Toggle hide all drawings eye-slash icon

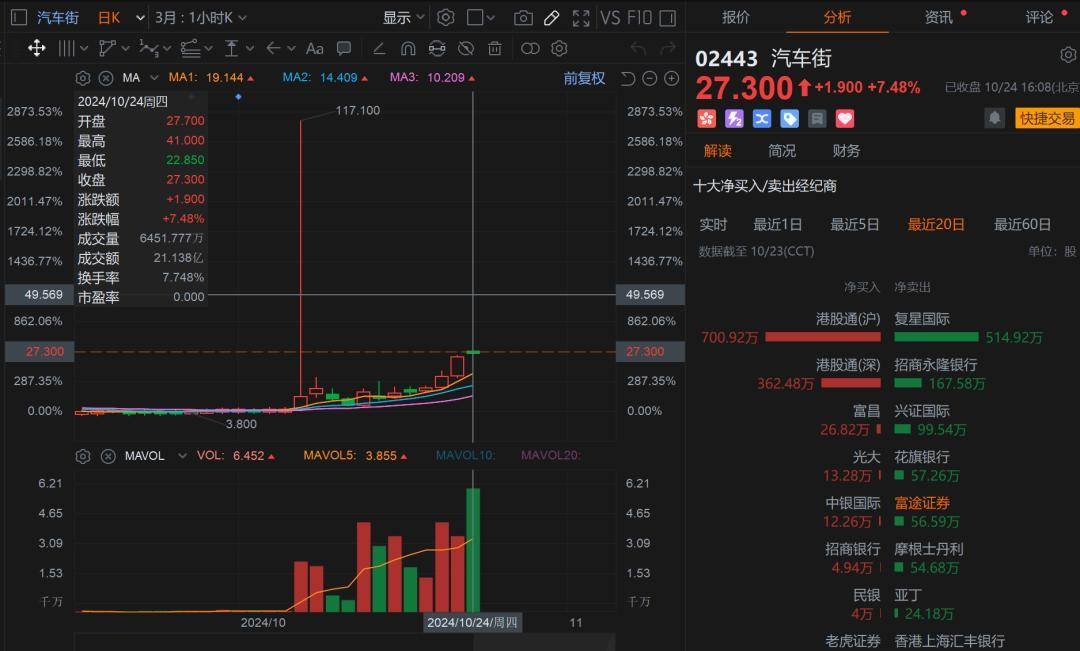click(465, 48)
